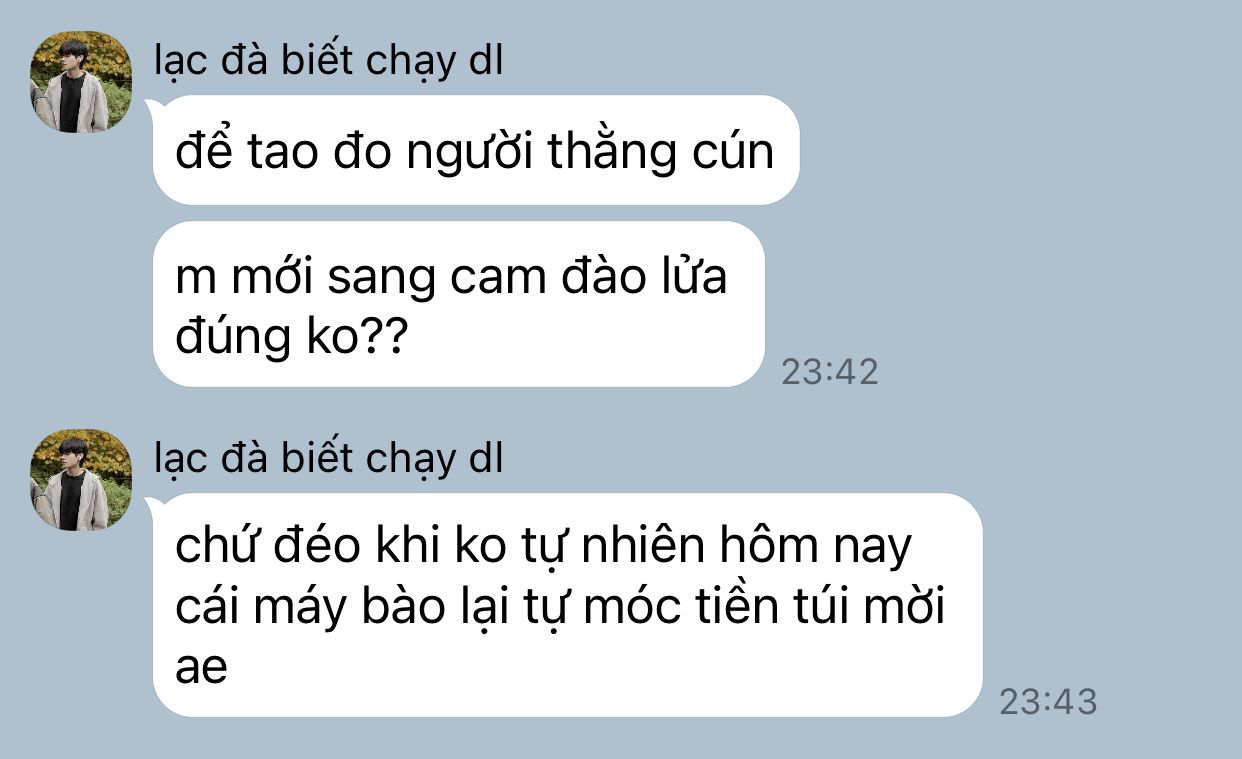The image size is (1242, 759).
Task: Select sender name above the 23:43 message
Action: click(x=329, y=460)
